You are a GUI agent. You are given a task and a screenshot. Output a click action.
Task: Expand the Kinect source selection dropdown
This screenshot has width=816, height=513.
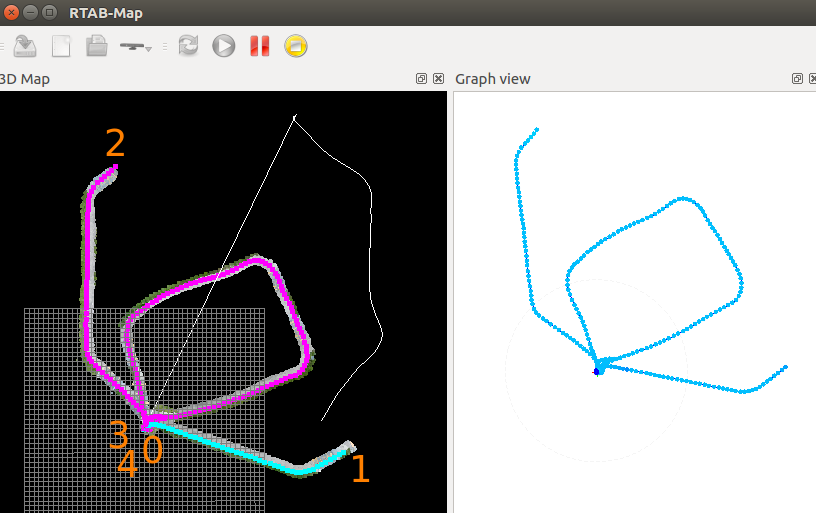pyautogui.click(x=136, y=46)
